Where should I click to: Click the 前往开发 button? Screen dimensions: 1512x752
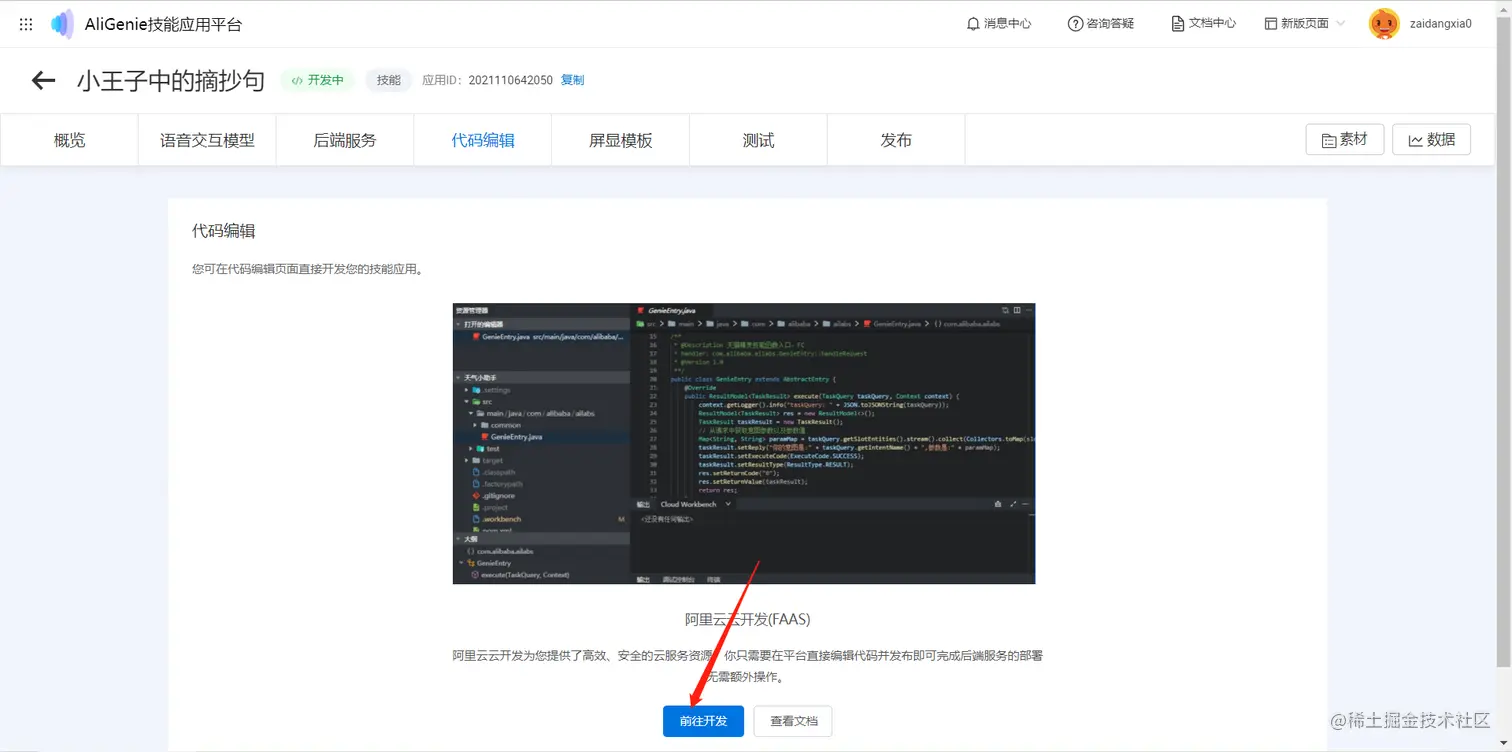pyautogui.click(x=703, y=721)
